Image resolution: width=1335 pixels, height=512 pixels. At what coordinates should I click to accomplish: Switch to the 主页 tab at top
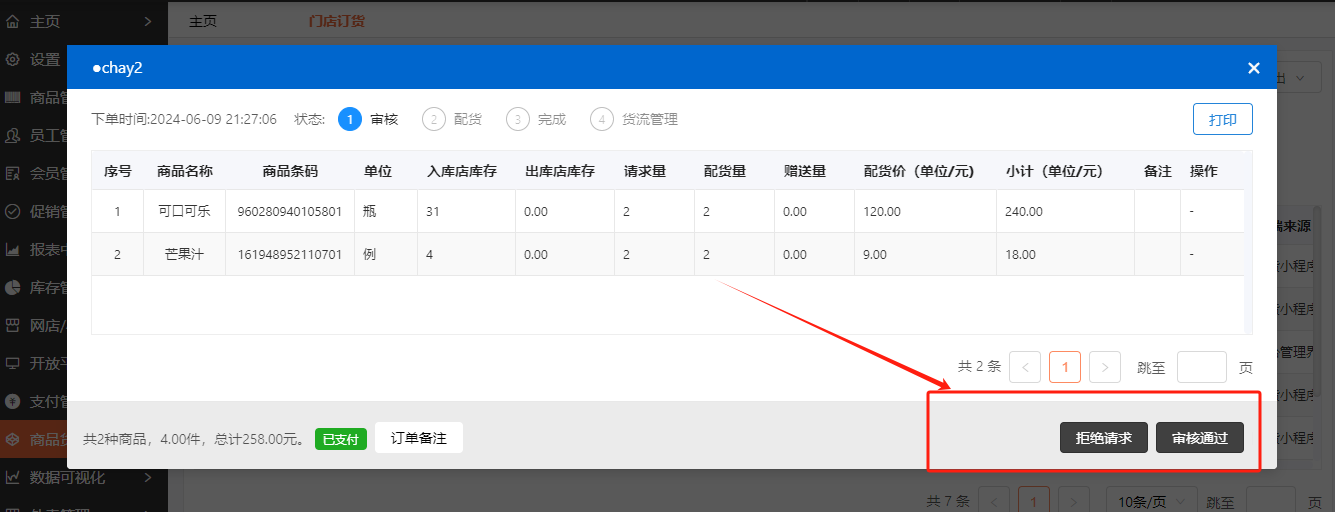pos(203,21)
